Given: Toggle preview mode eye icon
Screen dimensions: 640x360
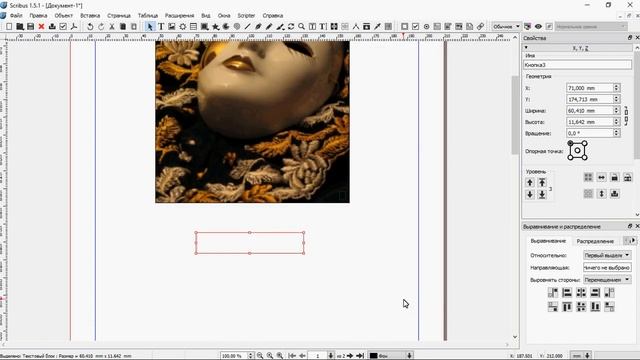Looking at the screenshot, I should (538, 27).
